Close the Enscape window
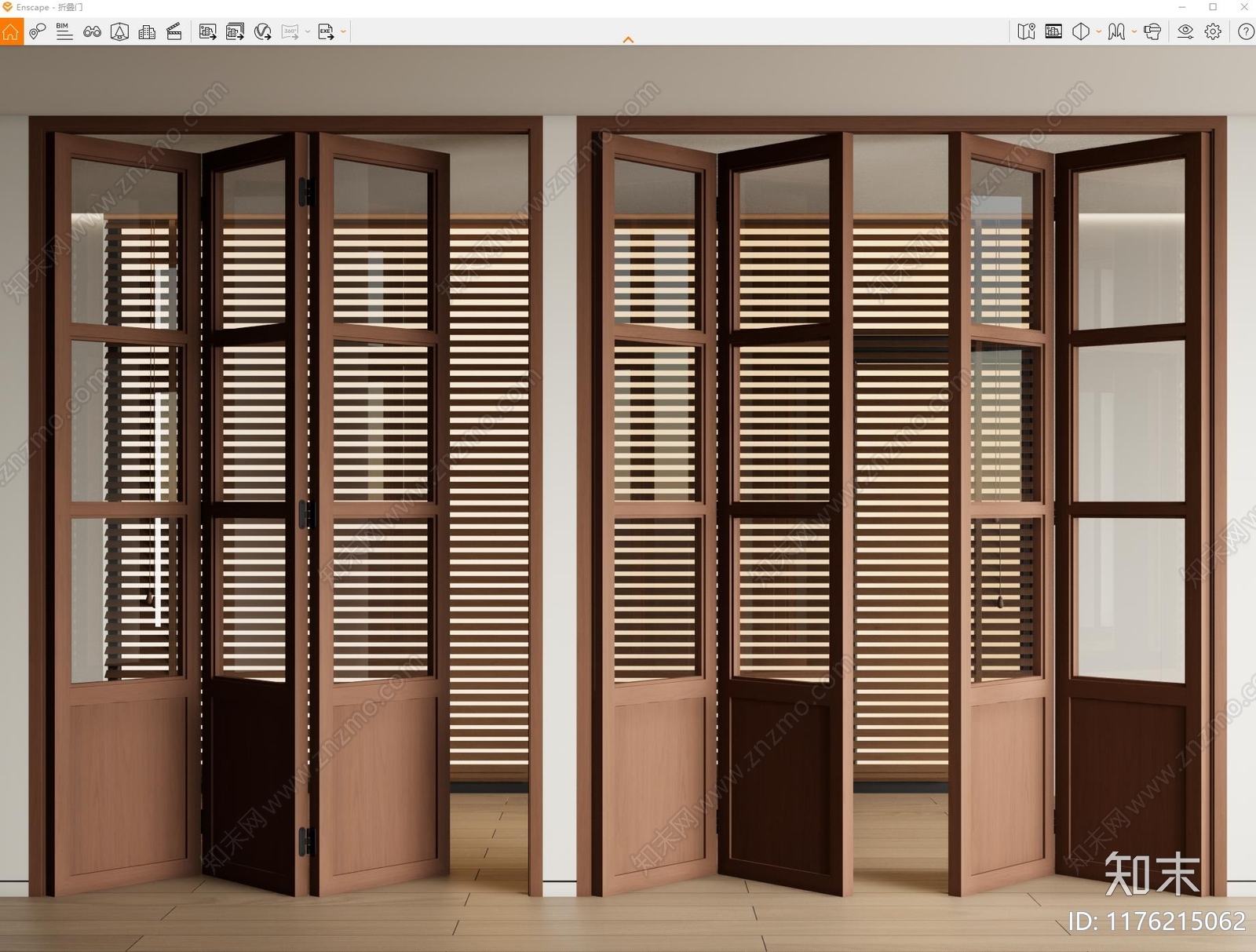Screen dimensions: 1256x952 tap(1243, 7)
